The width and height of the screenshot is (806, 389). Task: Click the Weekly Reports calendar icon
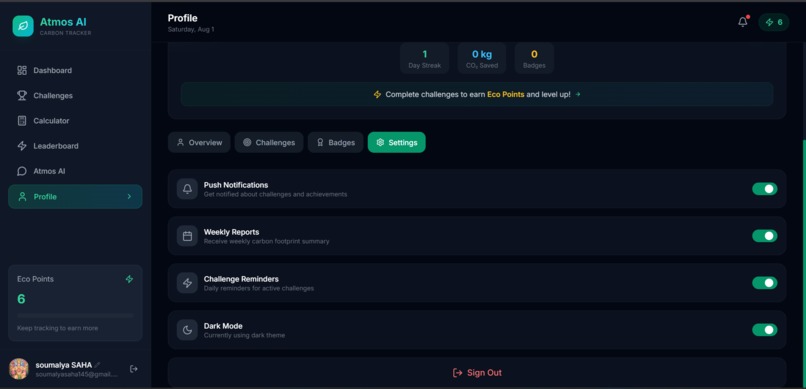tap(187, 236)
